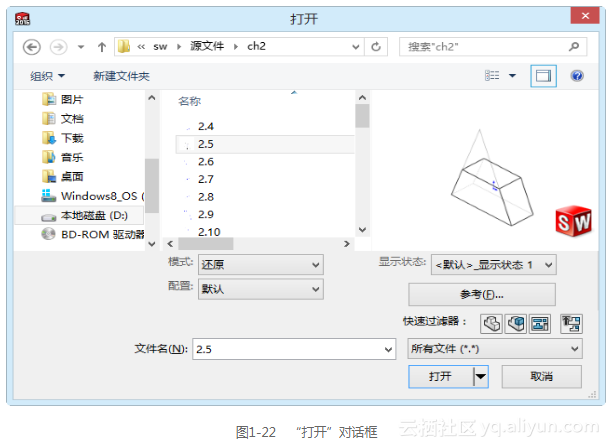Refresh the ch2 folder listing
The image size is (610, 448).
click(x=376, y=47)
